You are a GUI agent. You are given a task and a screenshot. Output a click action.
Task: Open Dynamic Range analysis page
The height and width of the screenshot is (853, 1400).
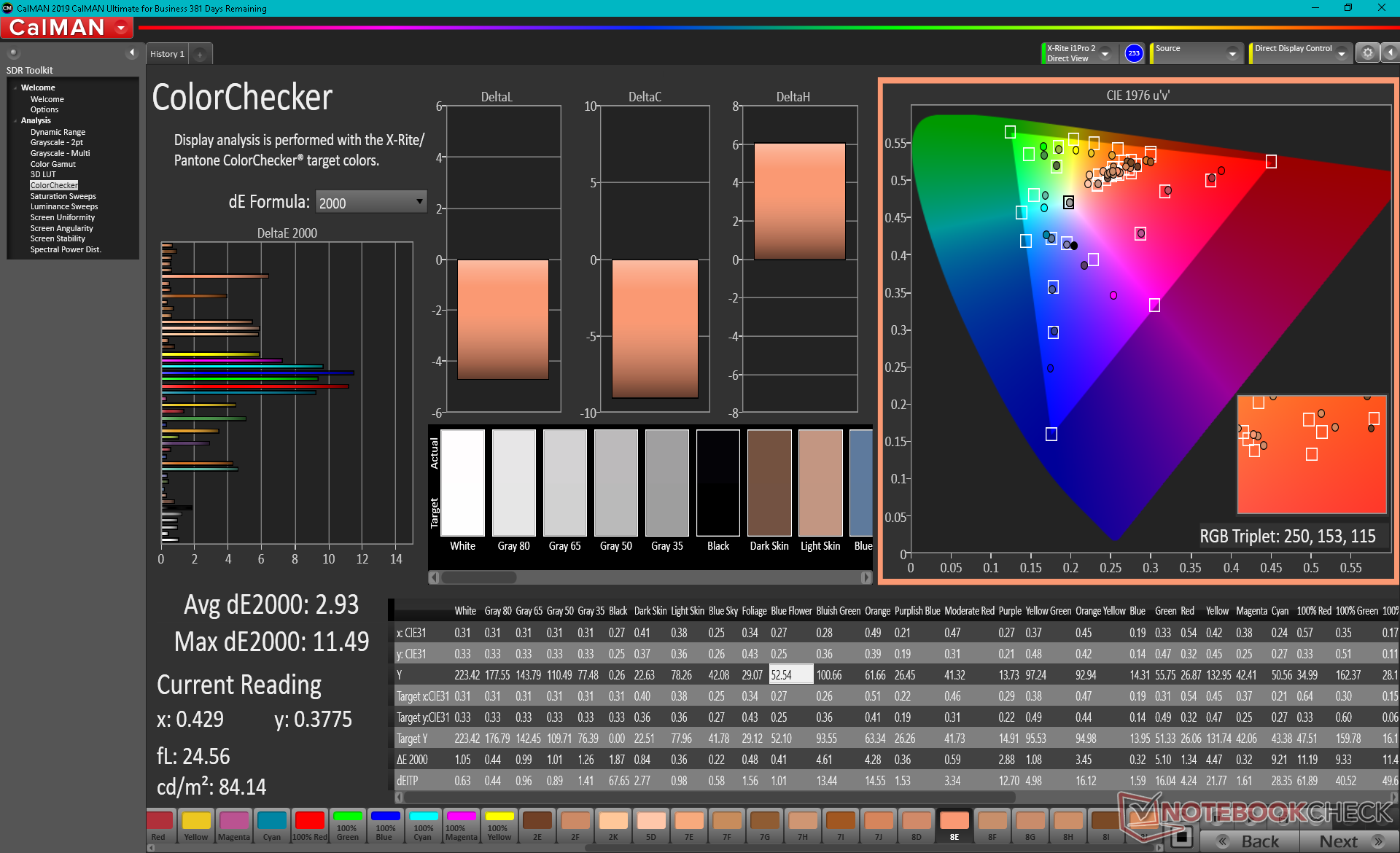coord(58,132)
